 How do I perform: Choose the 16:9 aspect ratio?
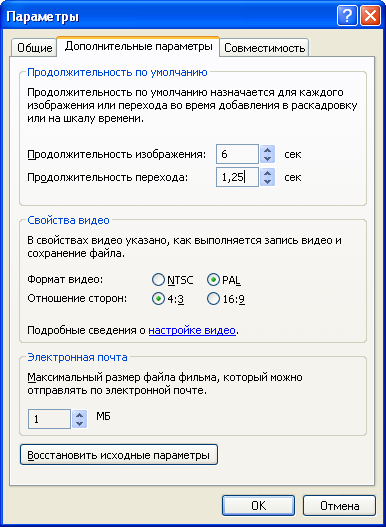[x=226, y=298]
